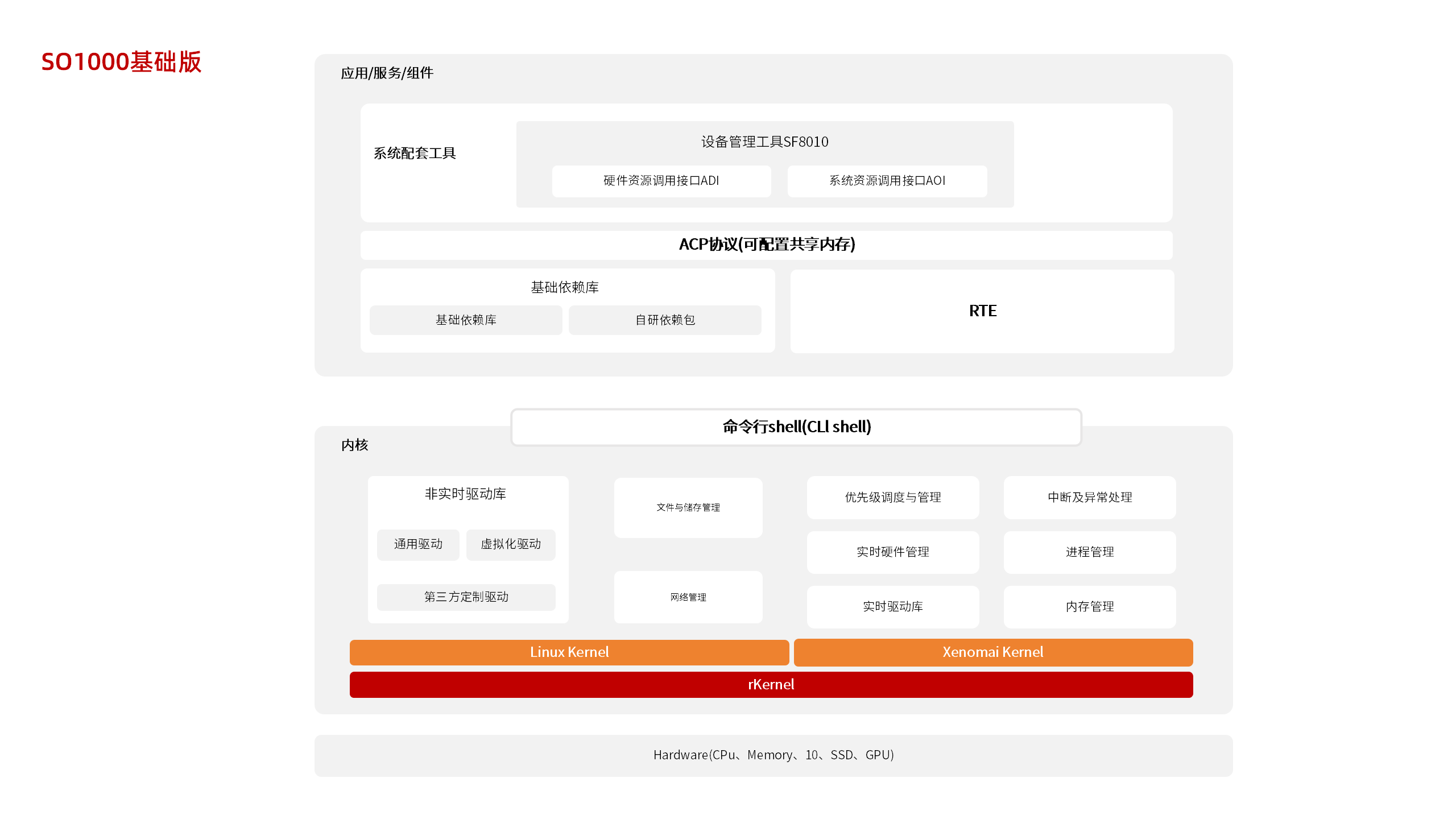This screenshot has width=1456, height=819.
Task: Click the orange Xenomai Kernel bar
Action: [x=992, y=652]
